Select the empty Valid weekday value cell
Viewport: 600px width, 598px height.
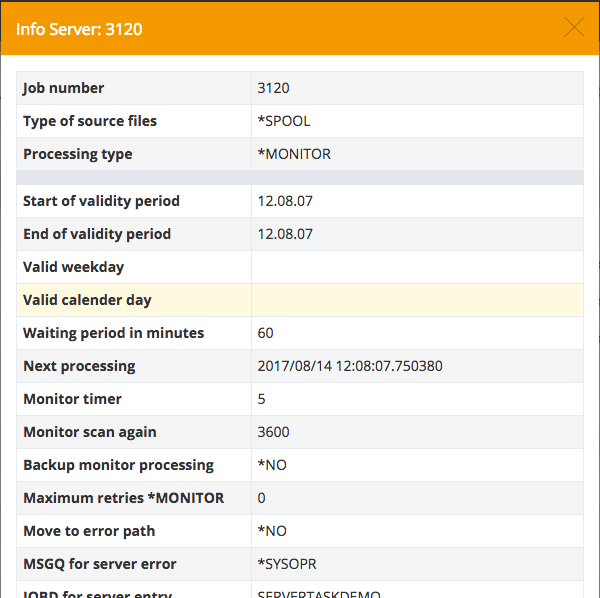(416, 267)
